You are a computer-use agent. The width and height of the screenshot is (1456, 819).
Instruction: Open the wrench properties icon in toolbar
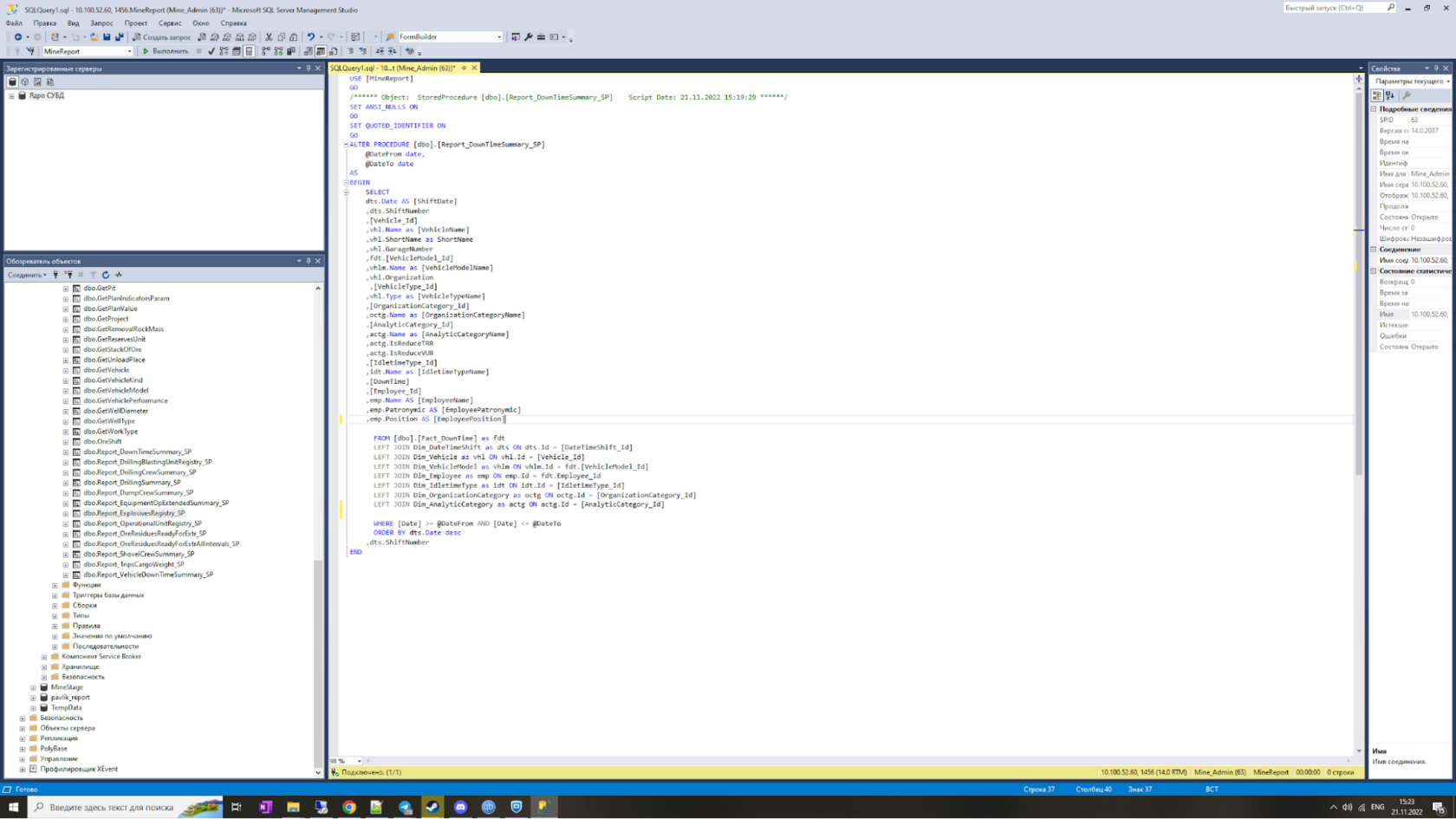[528, 37]
